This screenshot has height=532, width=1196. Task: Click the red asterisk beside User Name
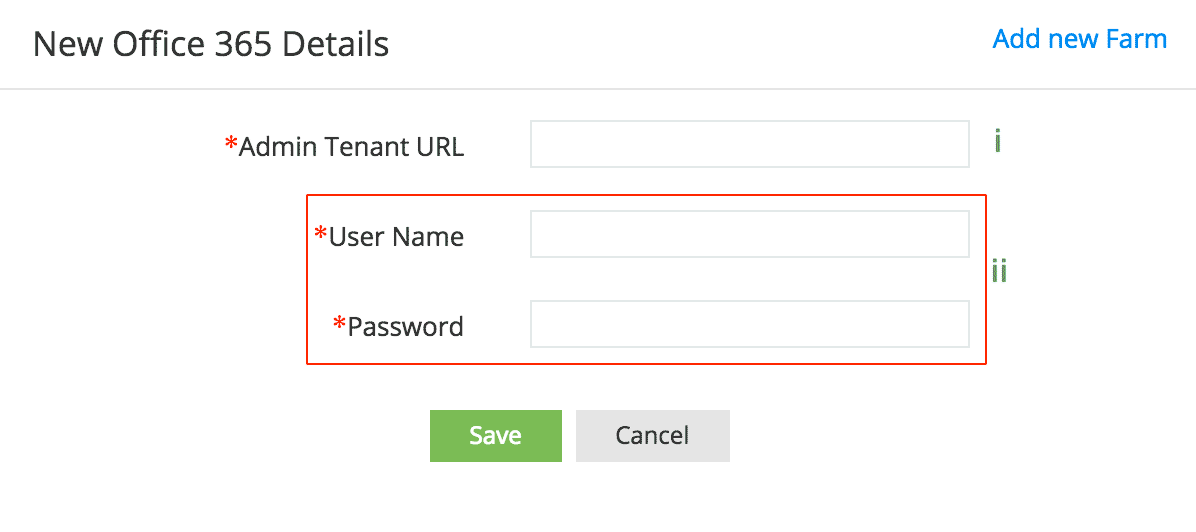click(321, 235)
